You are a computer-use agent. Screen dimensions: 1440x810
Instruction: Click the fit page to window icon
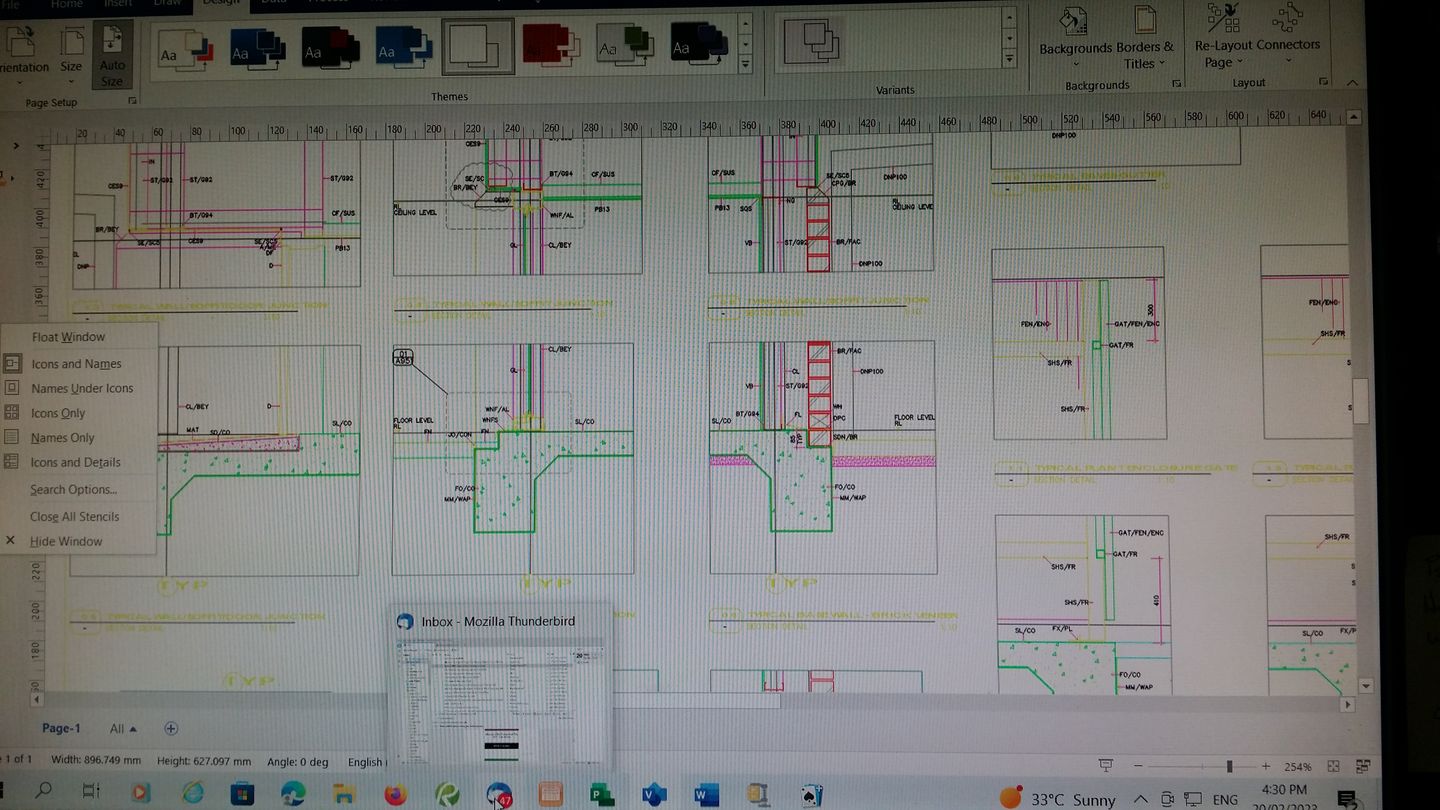[1333, 766]
